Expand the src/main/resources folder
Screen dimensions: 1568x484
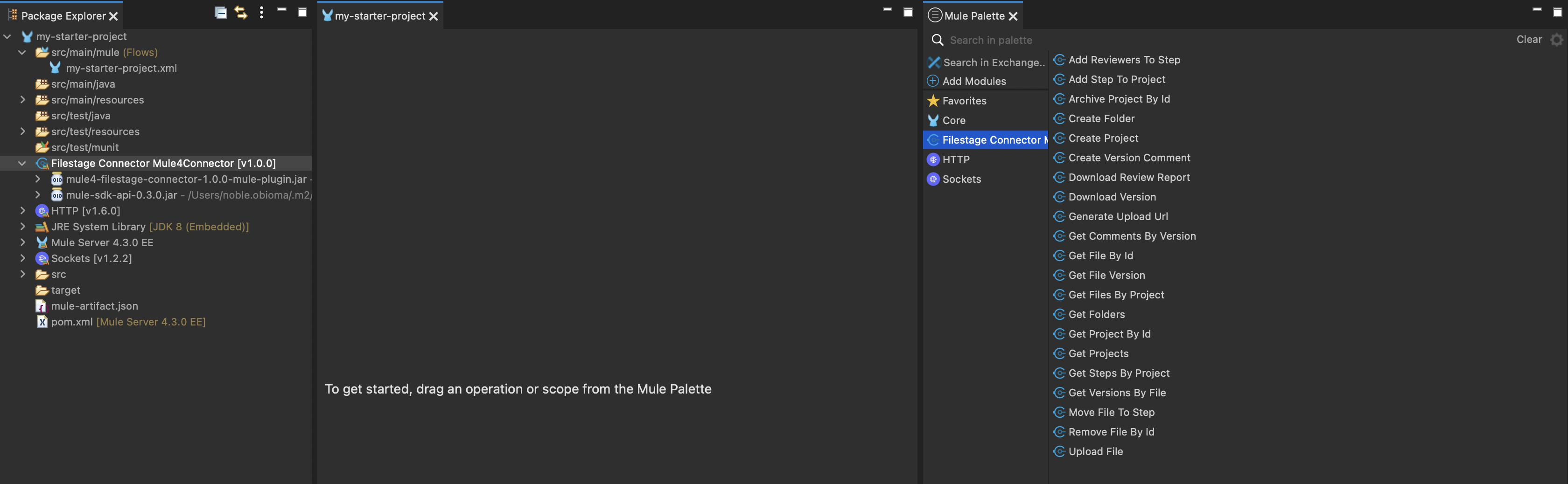pyautogui.click(x=22, y=99)
